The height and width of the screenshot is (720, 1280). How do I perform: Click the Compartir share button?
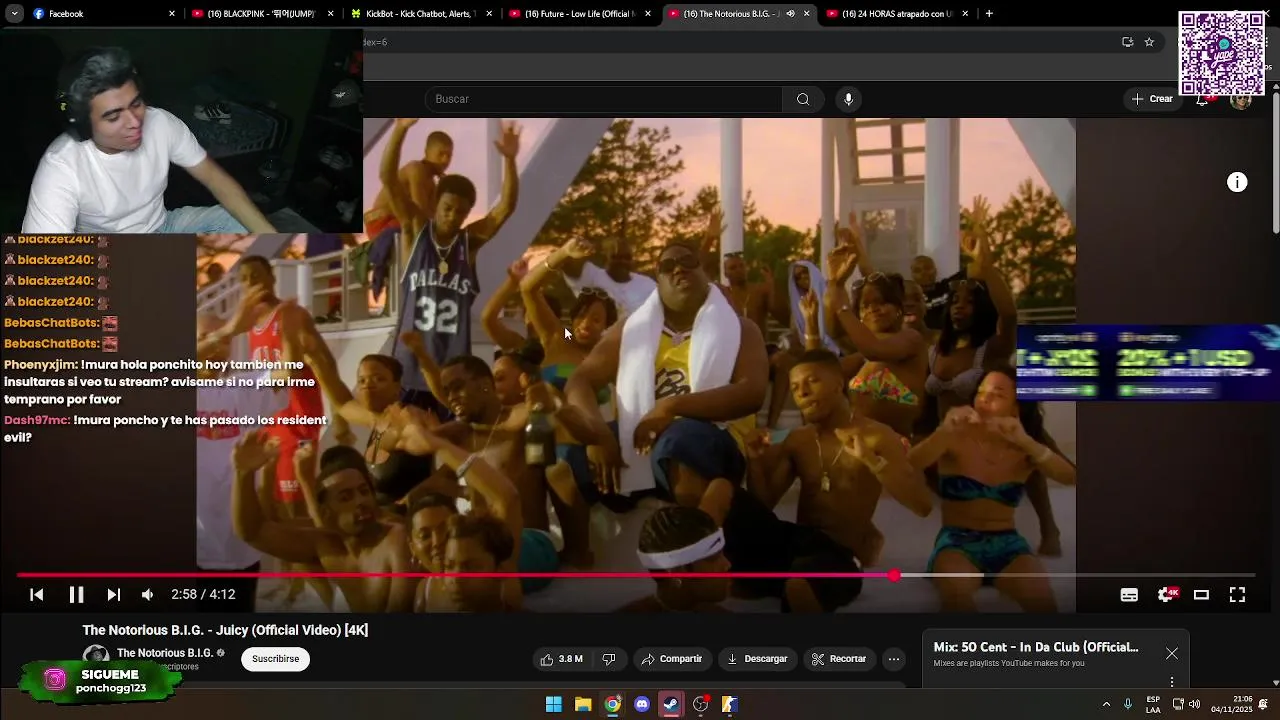point(672,659)
